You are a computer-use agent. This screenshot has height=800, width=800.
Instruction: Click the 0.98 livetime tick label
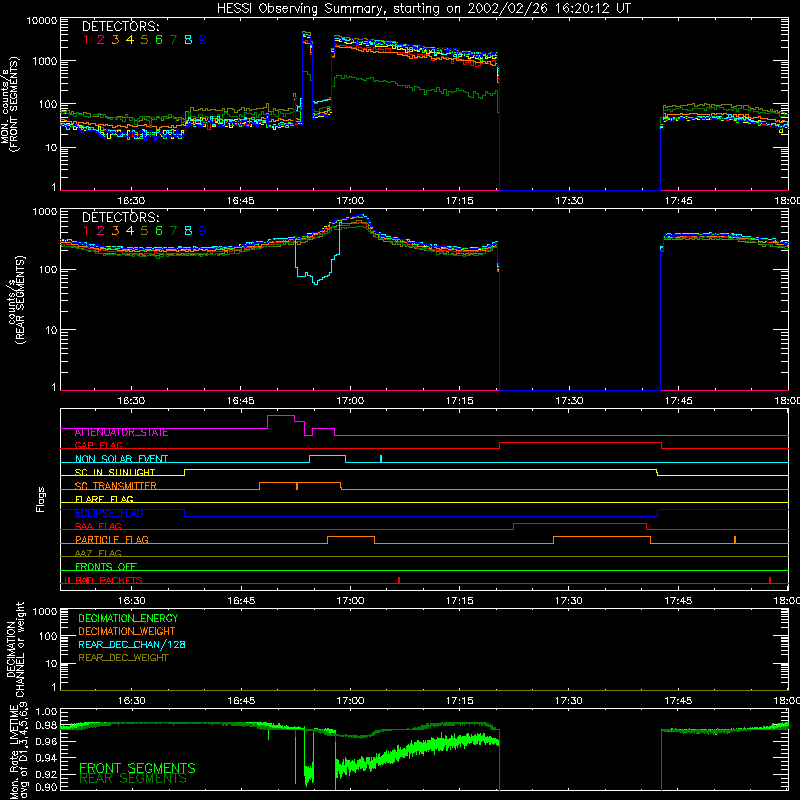point(46,724)
